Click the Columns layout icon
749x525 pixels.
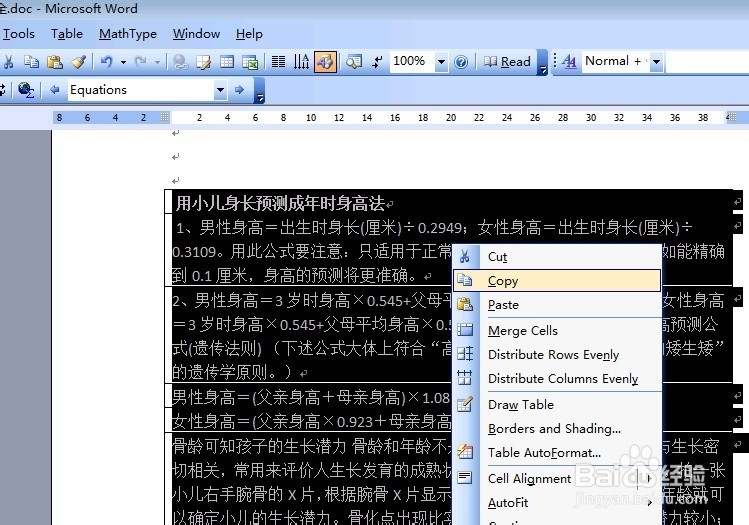click(x=278, y=62)
